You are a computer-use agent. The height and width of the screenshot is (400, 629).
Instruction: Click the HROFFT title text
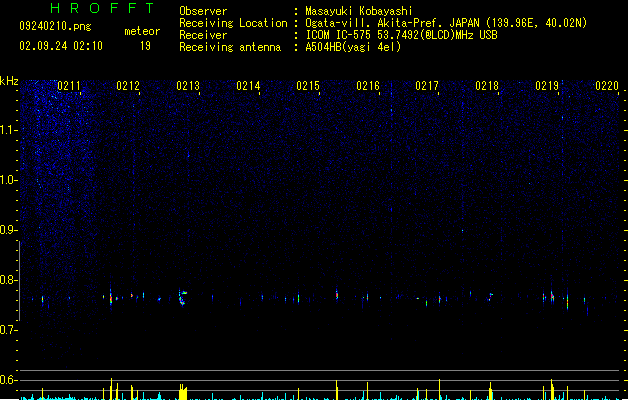pyautogui.click(x=102, y=8)
